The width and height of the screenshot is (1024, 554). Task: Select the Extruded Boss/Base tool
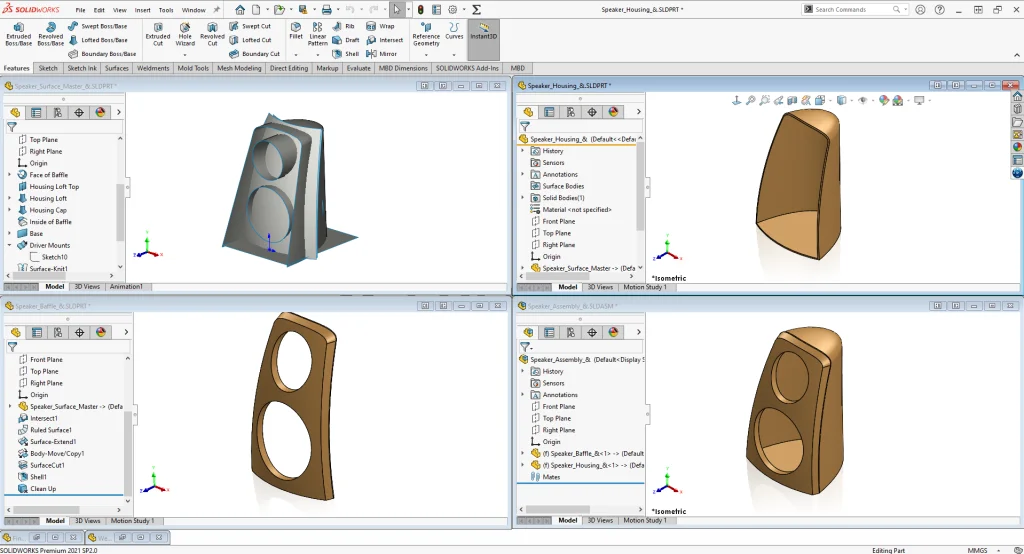coord(18,34)
